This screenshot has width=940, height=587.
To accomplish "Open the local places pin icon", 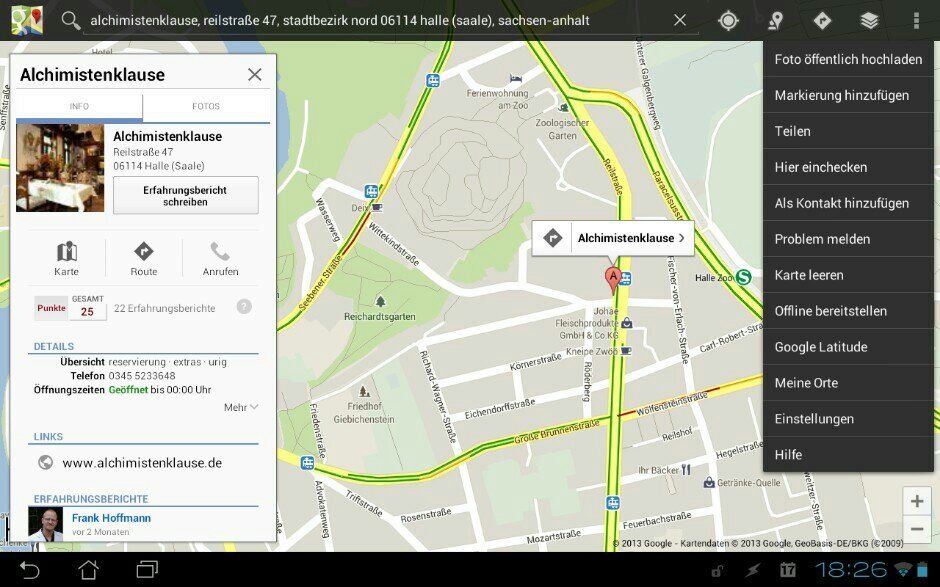I will click(776, 20).
